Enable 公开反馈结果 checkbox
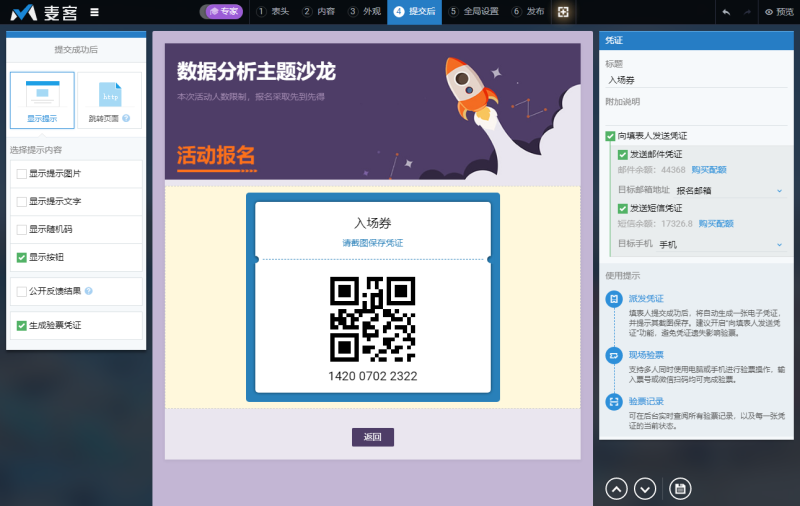 click(21, 292)
